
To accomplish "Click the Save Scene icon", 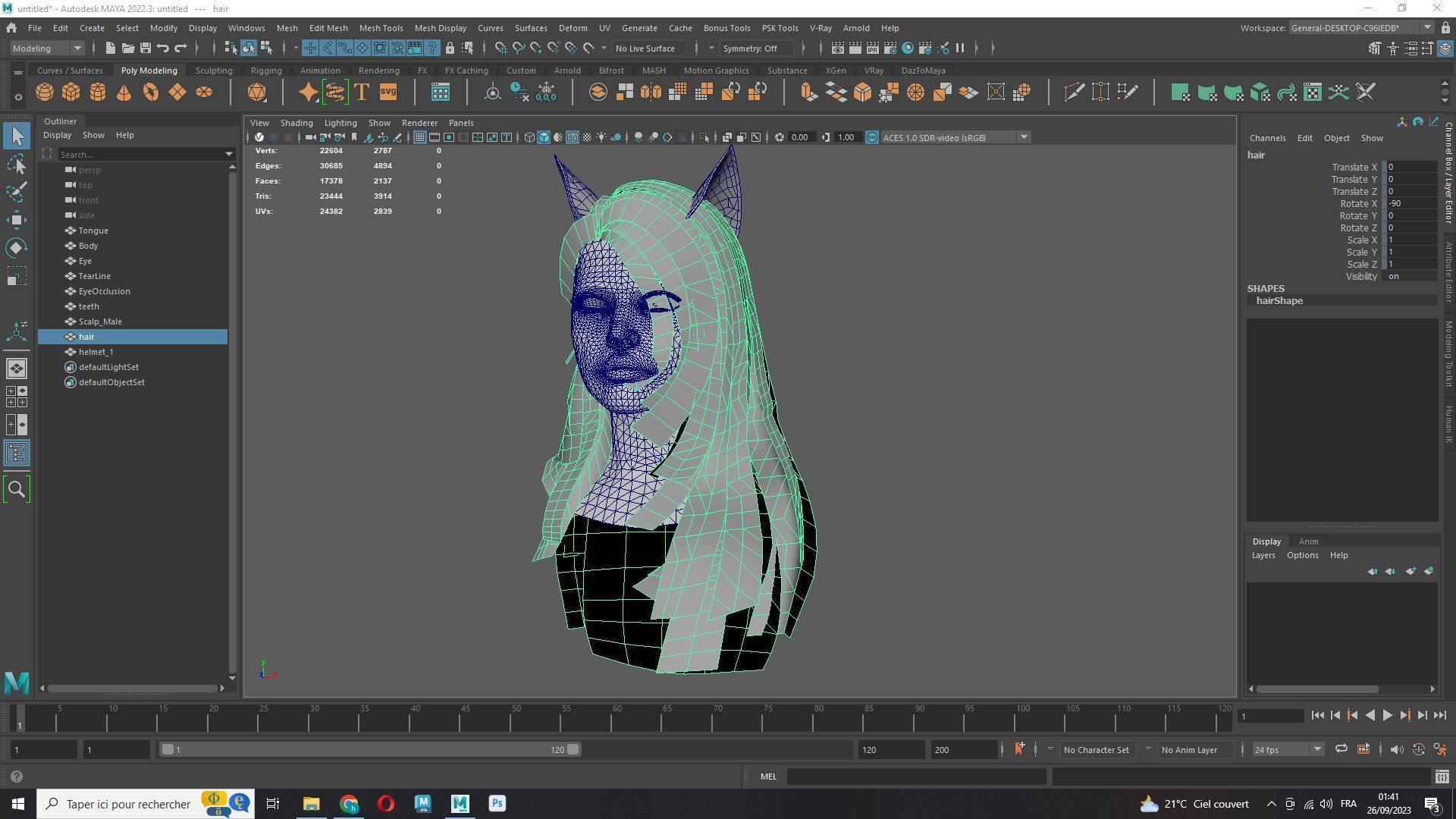I will (145, 48).
